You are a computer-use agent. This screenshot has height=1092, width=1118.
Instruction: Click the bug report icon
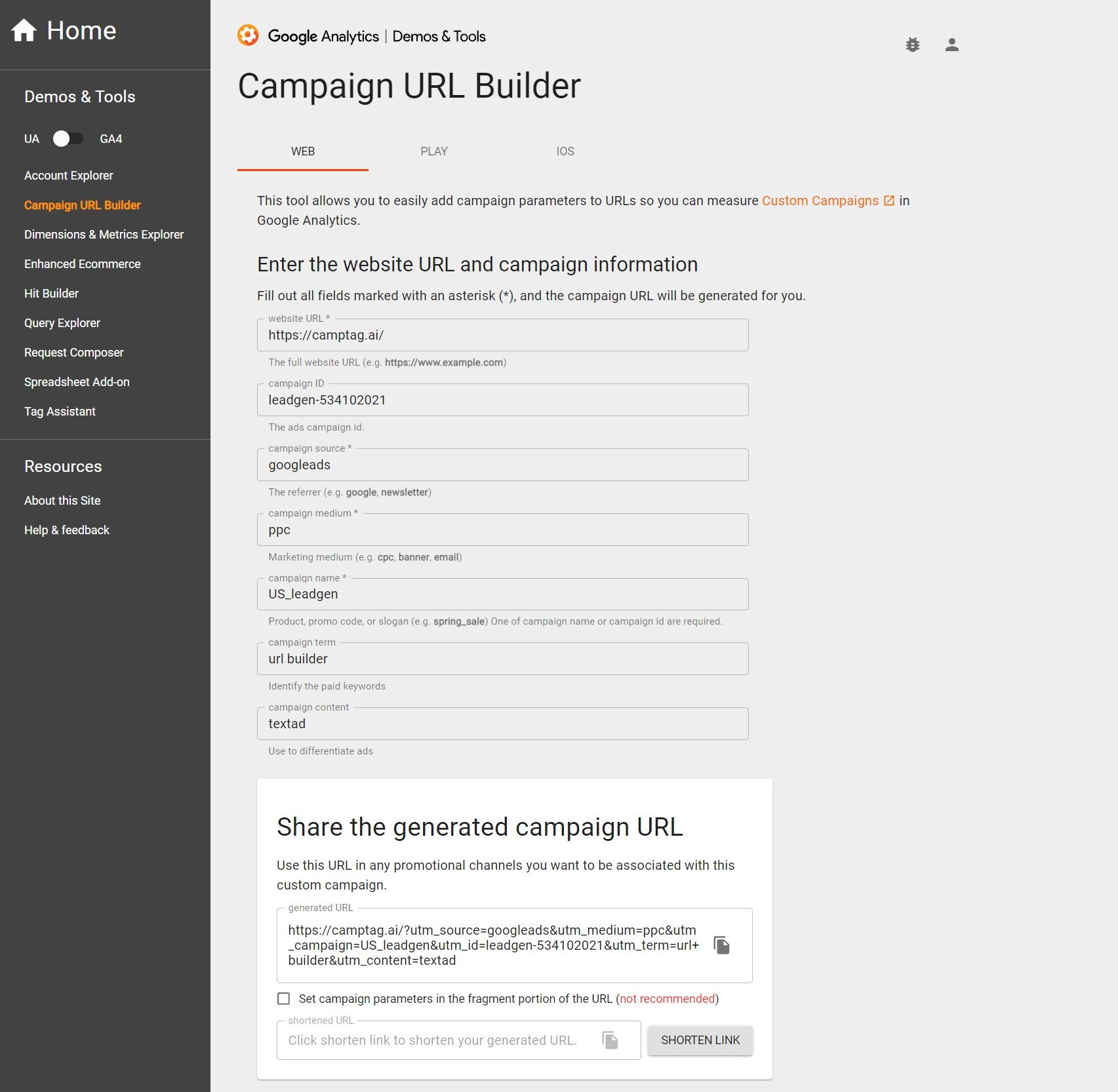(x=913, y=45)
